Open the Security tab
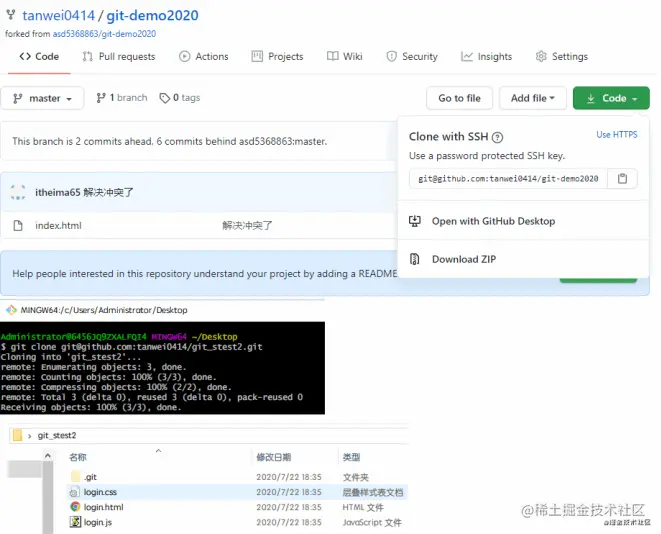The width and height of the screenshot is (661, 534). (412, 56)
